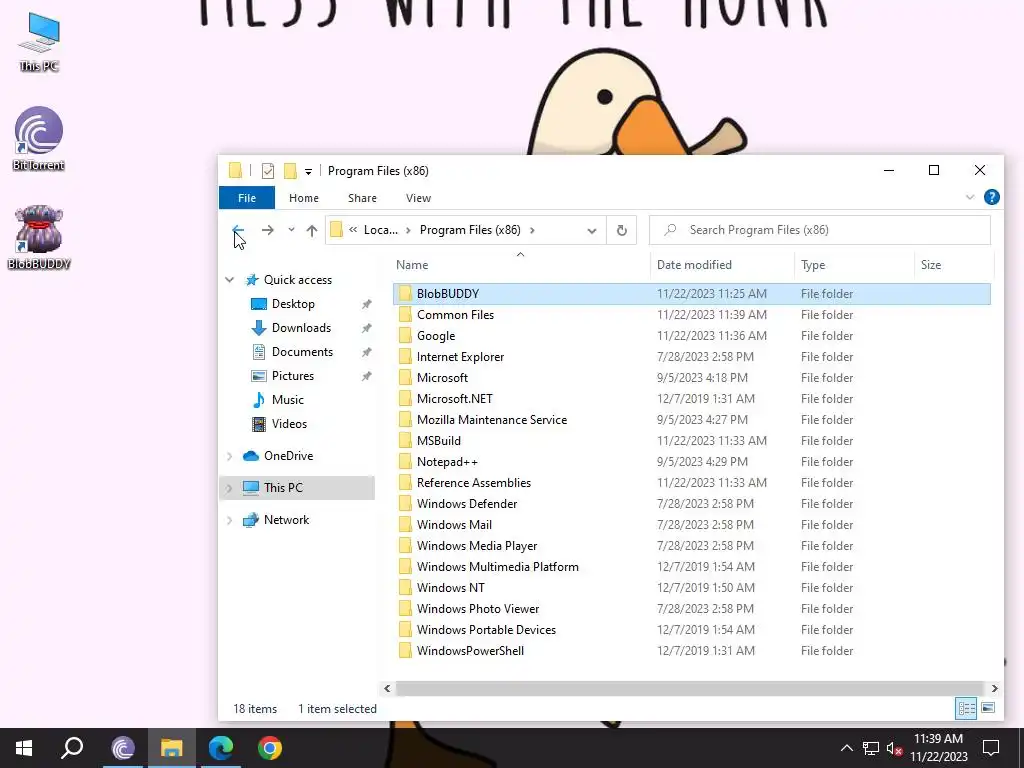Select the Google folder icon
Screen dimensions: 1024x768
pos(406,336)
